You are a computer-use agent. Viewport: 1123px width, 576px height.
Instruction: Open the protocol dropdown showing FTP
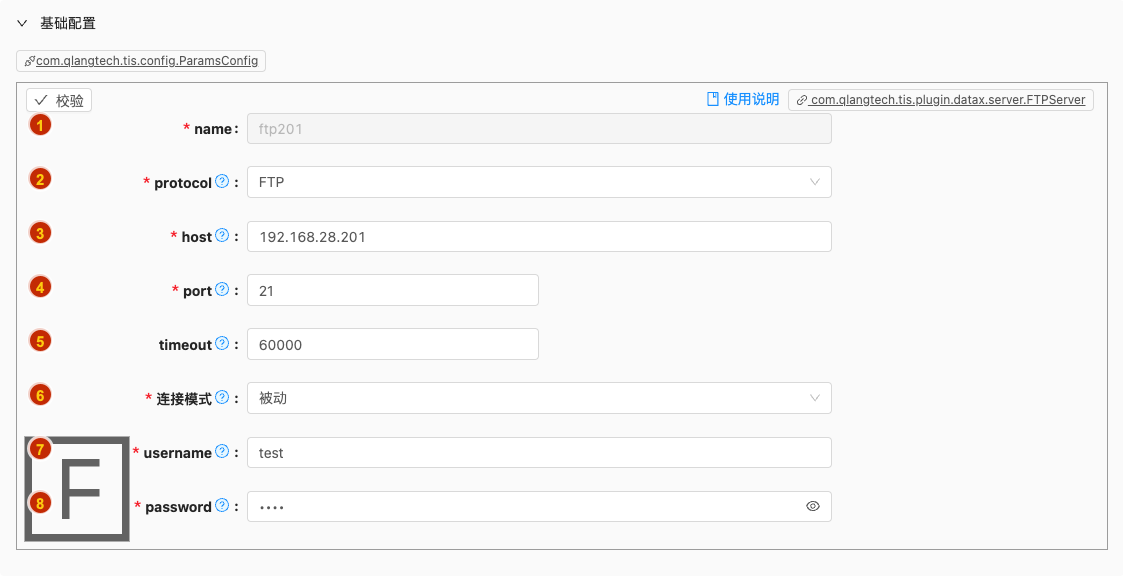(x=539, y=182)
